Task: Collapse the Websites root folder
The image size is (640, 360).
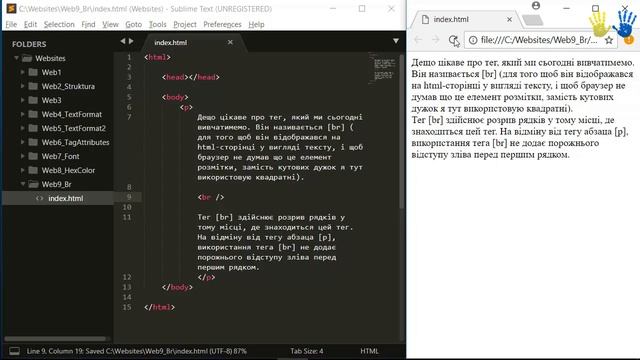Action: (x=16, y=58)
